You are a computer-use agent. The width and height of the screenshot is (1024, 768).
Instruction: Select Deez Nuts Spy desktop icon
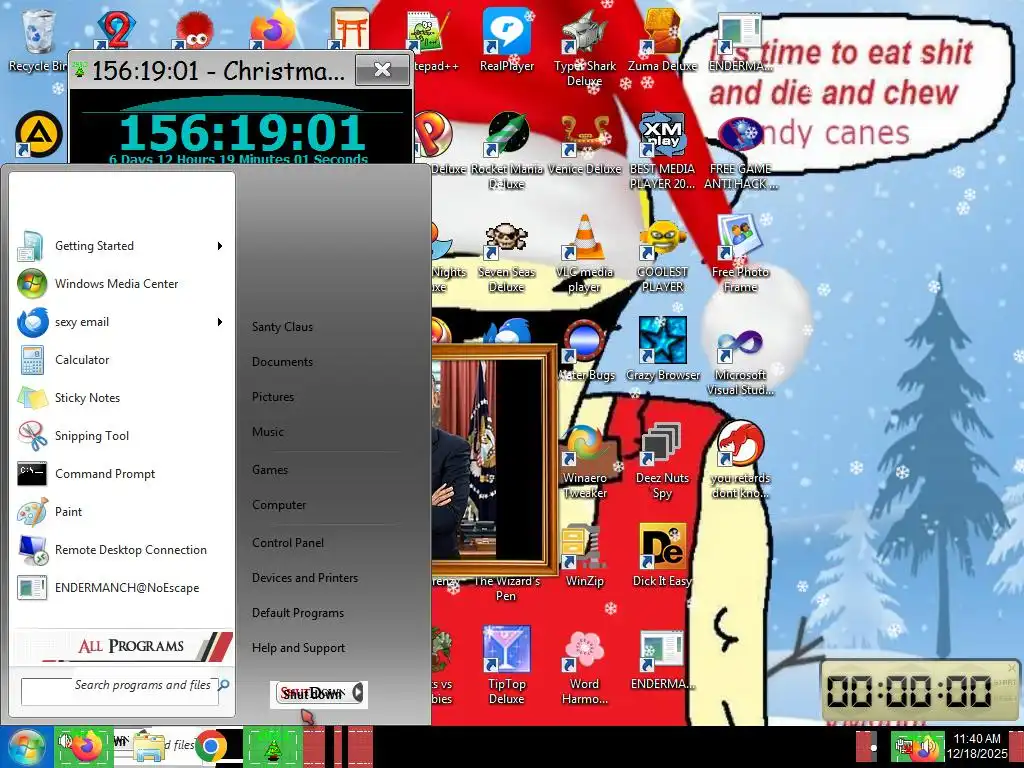point(662,460)
